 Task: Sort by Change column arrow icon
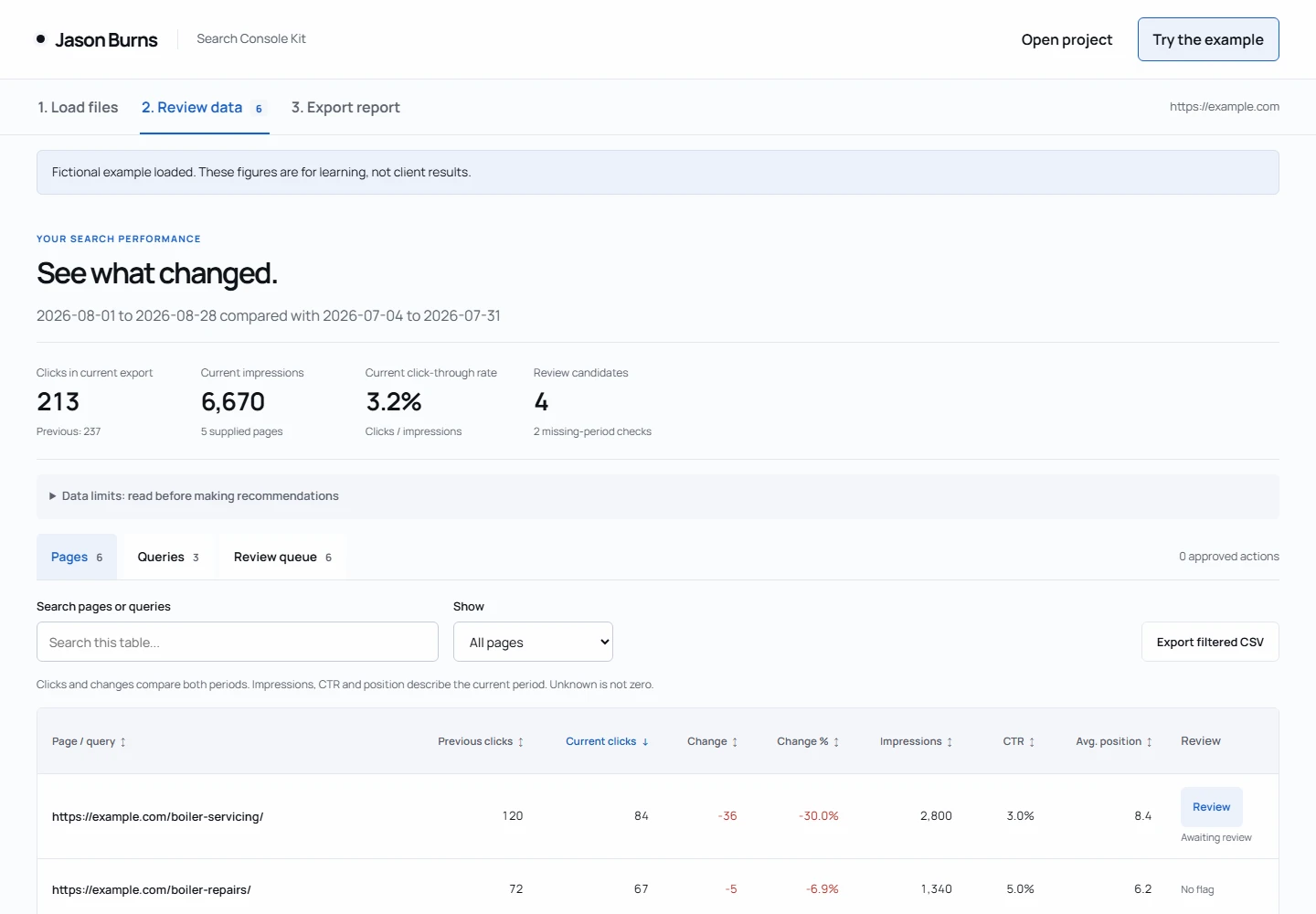(x=735, y=742)
